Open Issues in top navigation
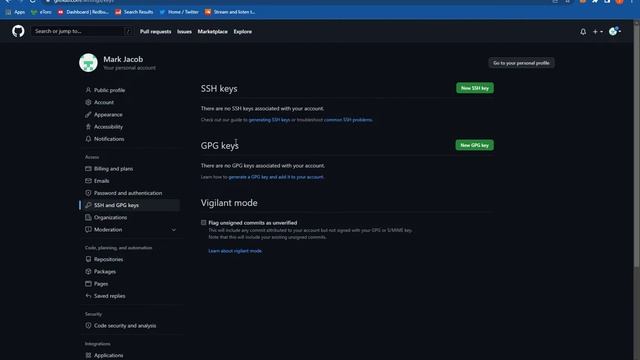 [x=184, y=31]
